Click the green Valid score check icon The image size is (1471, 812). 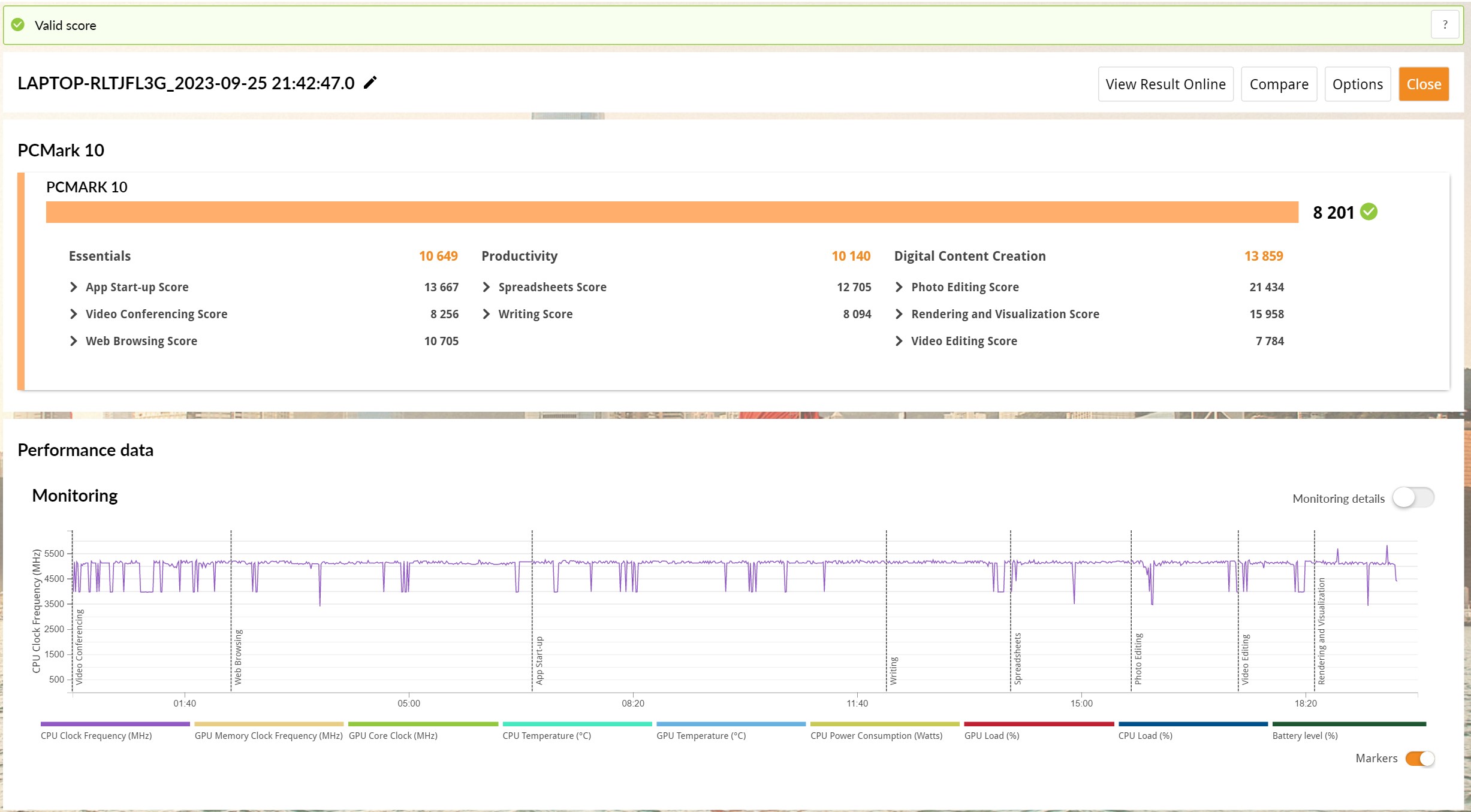[18, 25]
